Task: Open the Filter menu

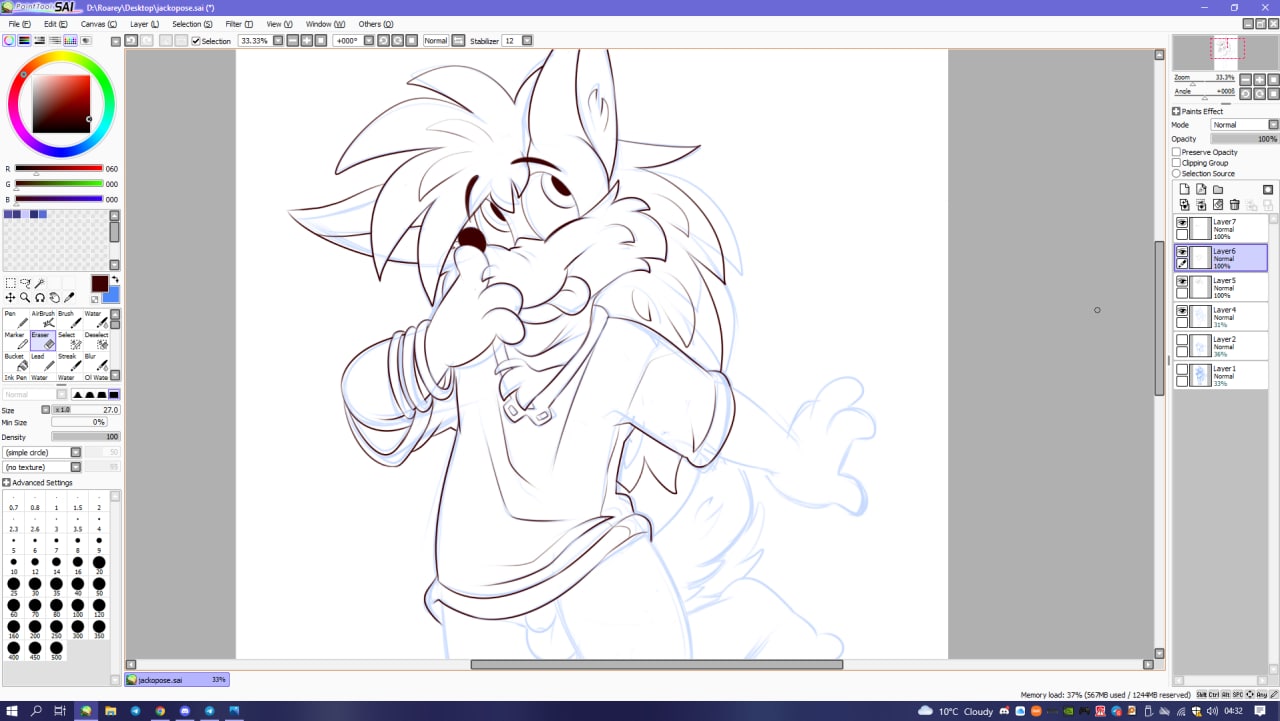Action: [x=239, y=24]
